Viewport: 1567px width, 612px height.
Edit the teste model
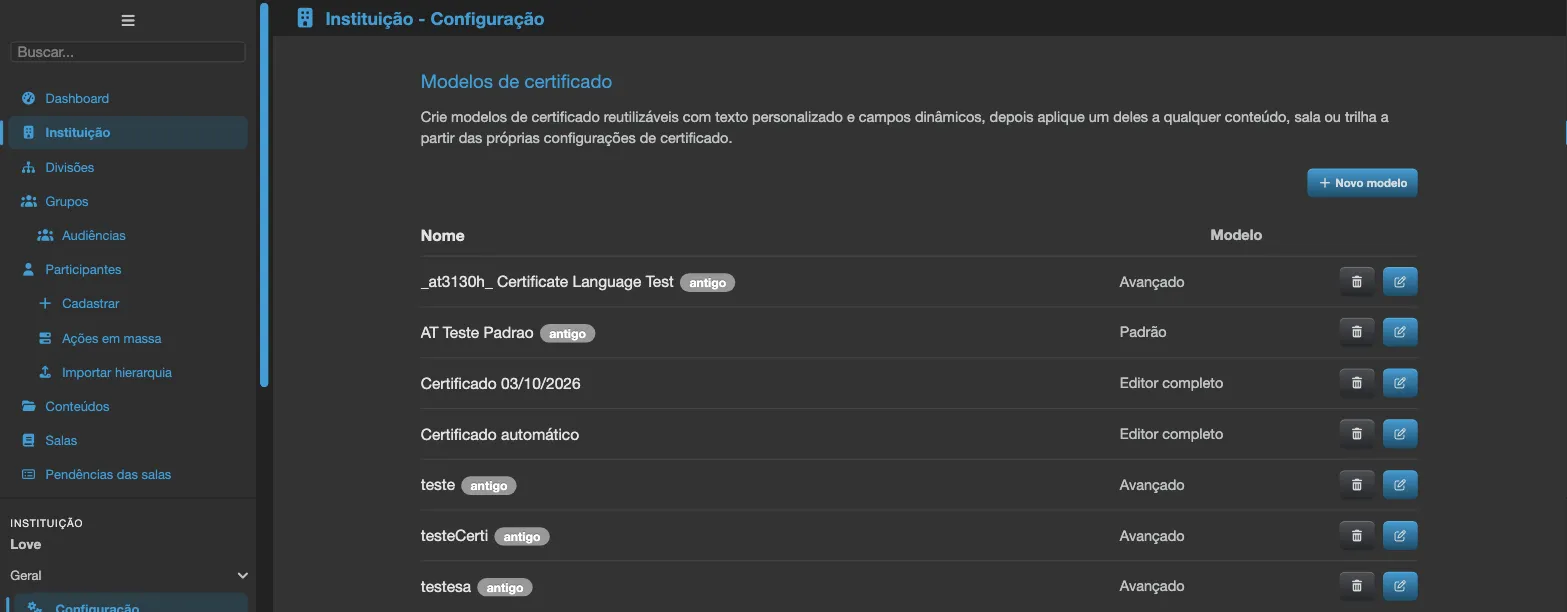[x=1400, y=485]
